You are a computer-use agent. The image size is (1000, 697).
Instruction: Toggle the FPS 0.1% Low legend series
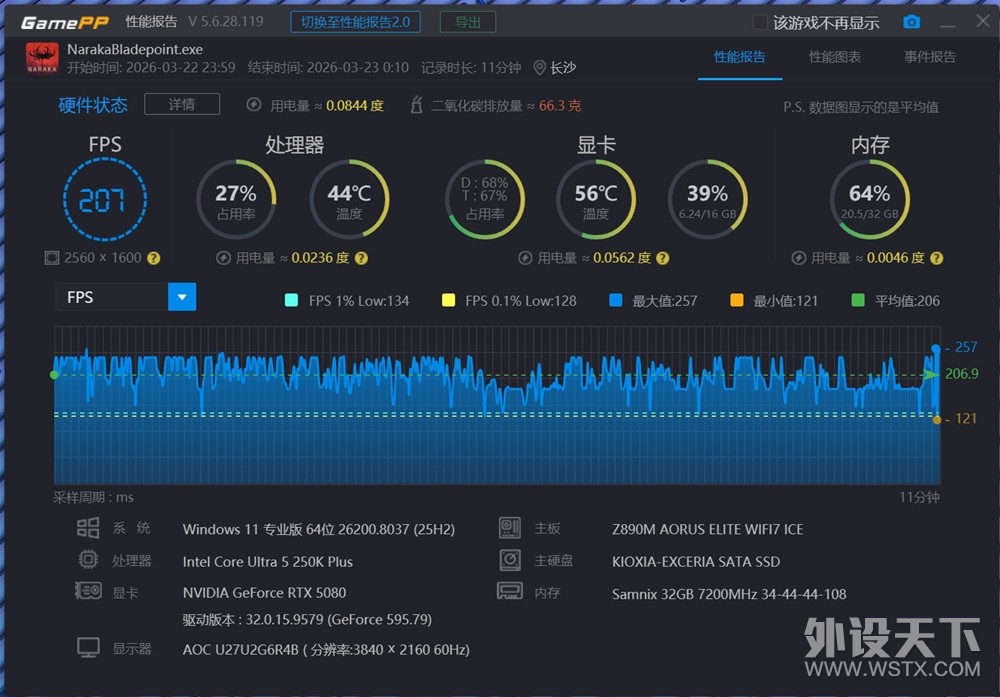[448, 300]
